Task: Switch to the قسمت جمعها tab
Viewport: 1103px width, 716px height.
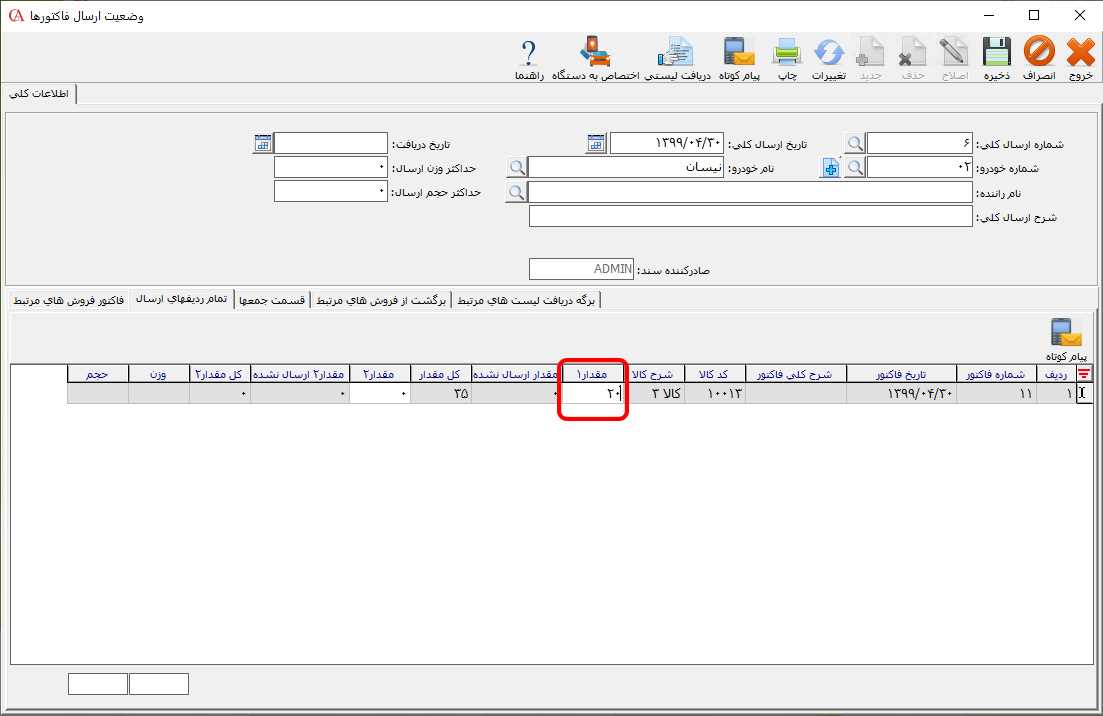Action: [271, 299]
